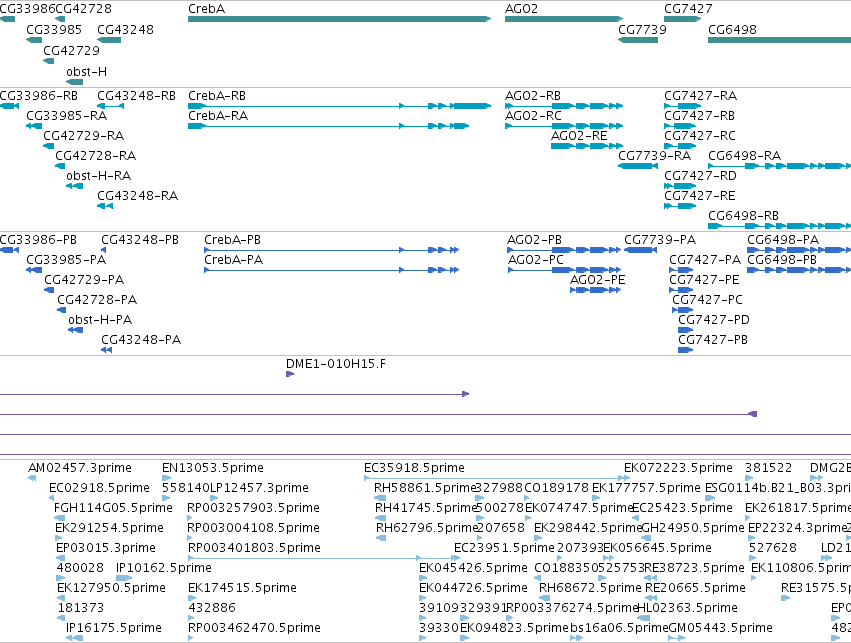Click the CG6498-RA transcript label
This screenshot has height=643, width=851.
(745, 156)
